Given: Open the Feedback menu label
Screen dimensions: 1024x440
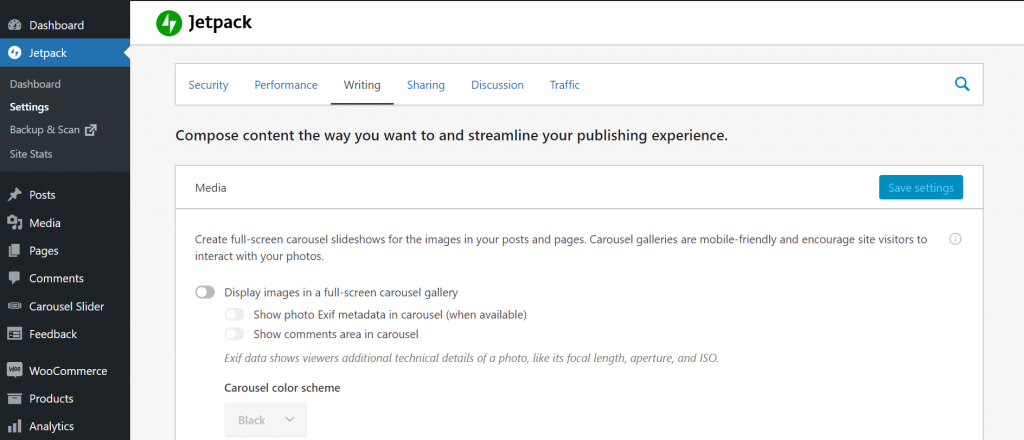Looking at the screenshot, I should pos(53,334).
